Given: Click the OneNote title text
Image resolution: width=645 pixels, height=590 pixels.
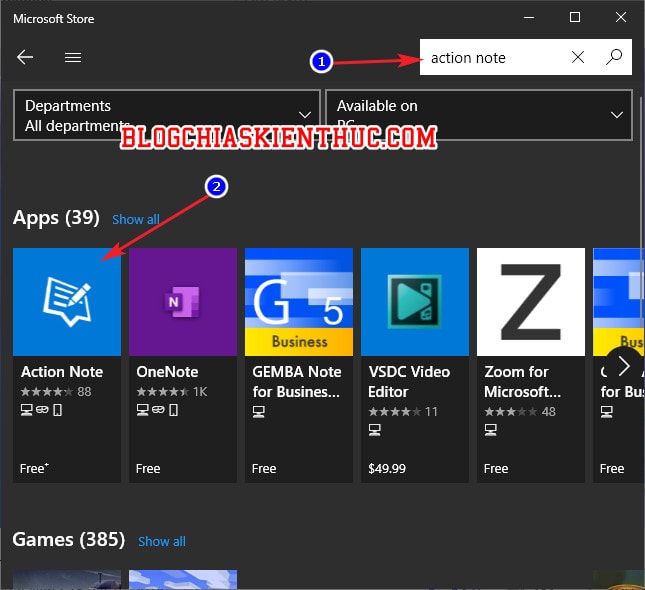Looking at the screenshot, I should point(167,372).
